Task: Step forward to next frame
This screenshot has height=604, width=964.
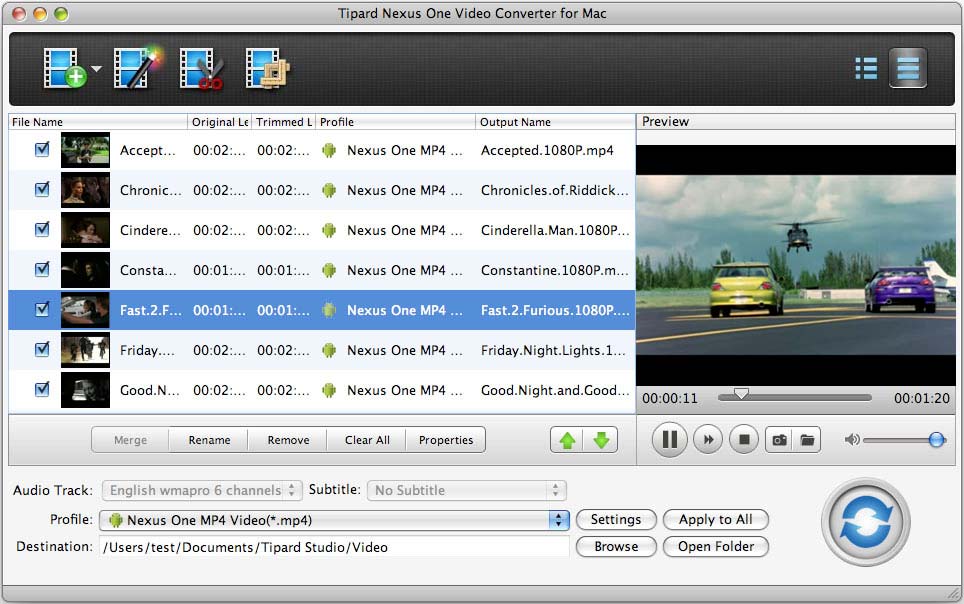Action: [x=708, y=439]
